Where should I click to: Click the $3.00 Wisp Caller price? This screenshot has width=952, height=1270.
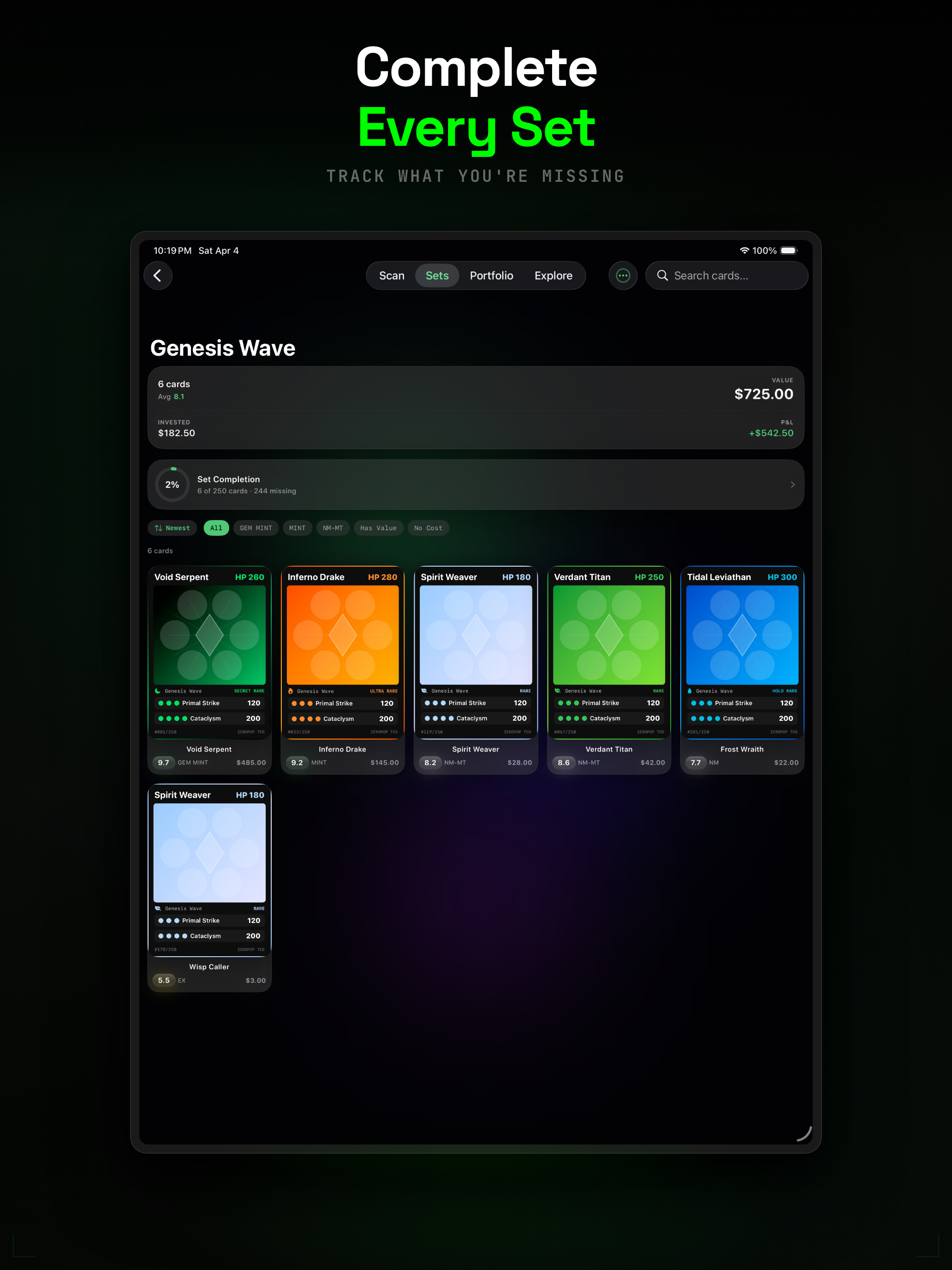pos(256,980)
